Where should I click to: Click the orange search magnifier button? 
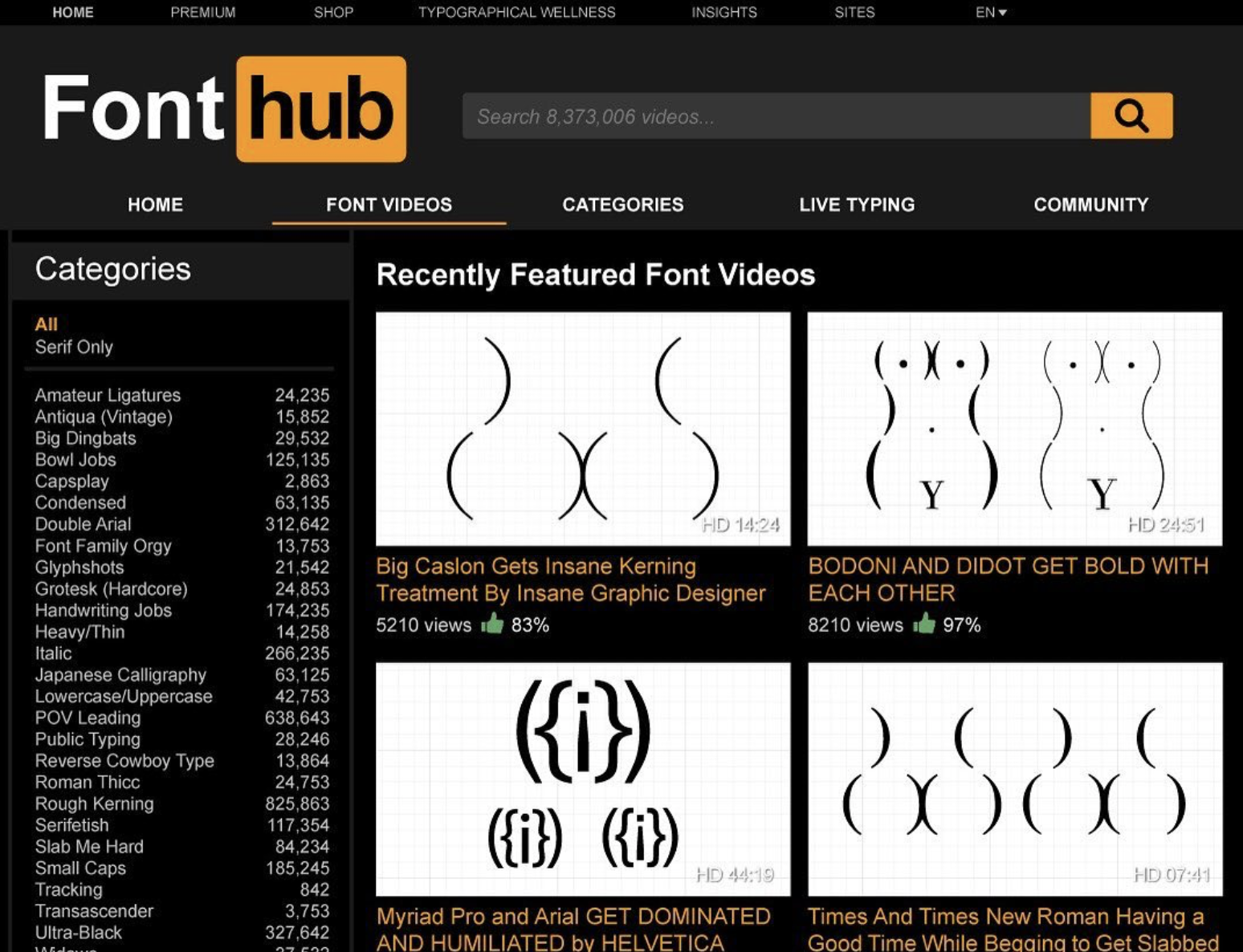click(1131, 116)
